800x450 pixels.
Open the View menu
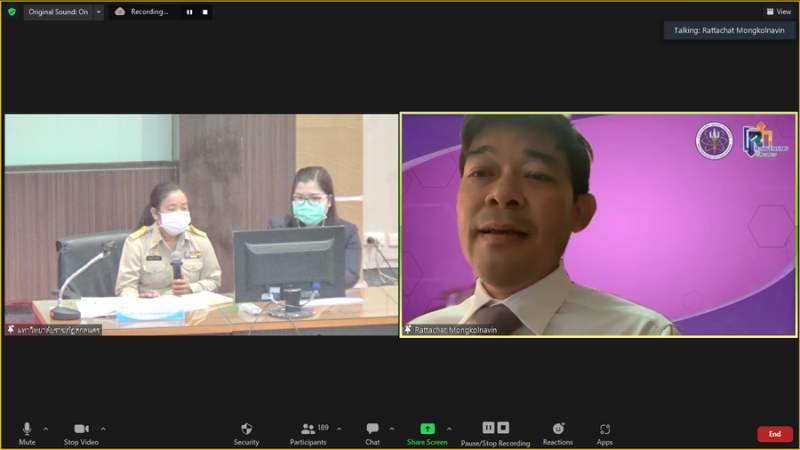779,12
